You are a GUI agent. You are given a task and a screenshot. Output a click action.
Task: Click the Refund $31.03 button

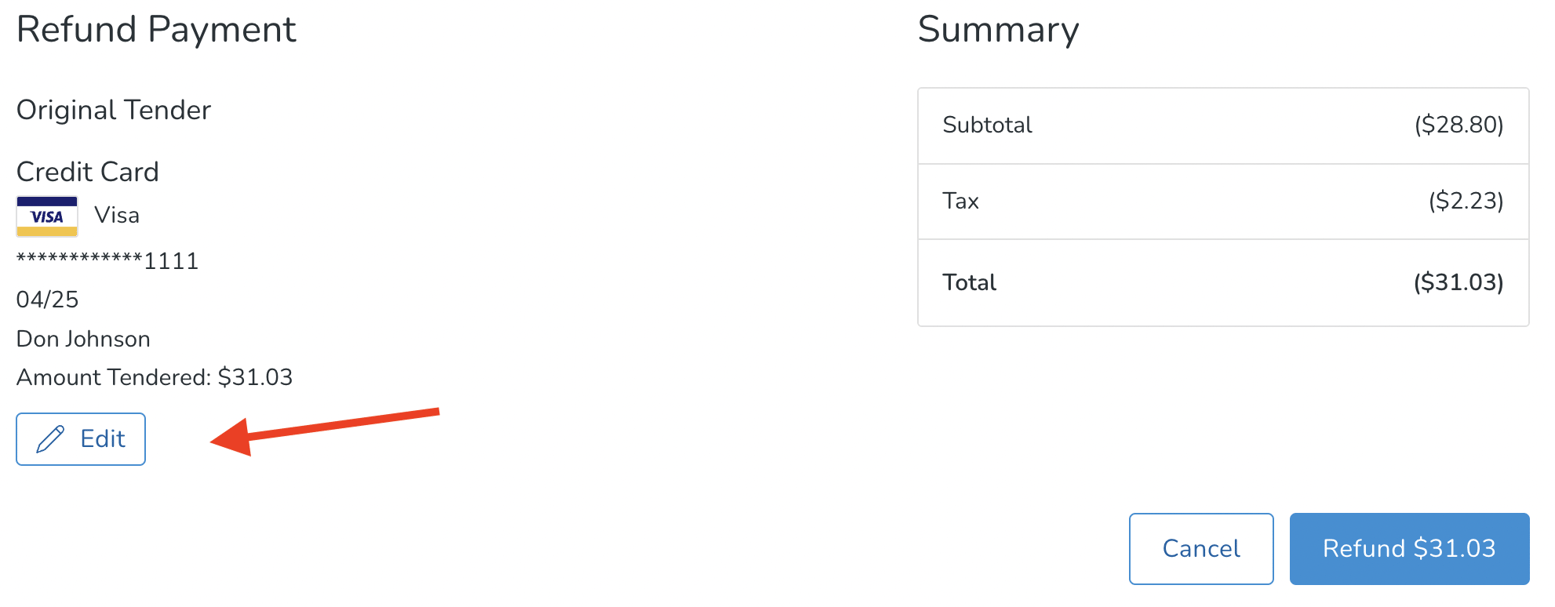point(1409,548)
